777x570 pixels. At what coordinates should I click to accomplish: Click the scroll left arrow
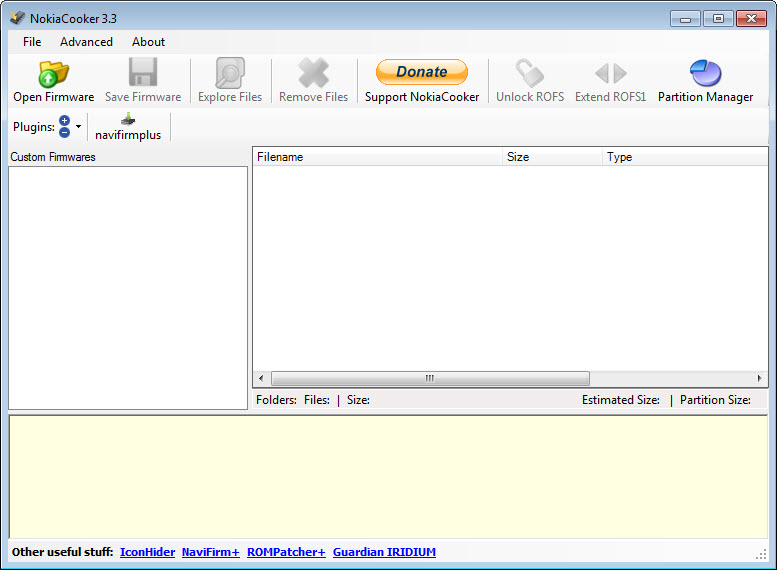tap(261, 378)
